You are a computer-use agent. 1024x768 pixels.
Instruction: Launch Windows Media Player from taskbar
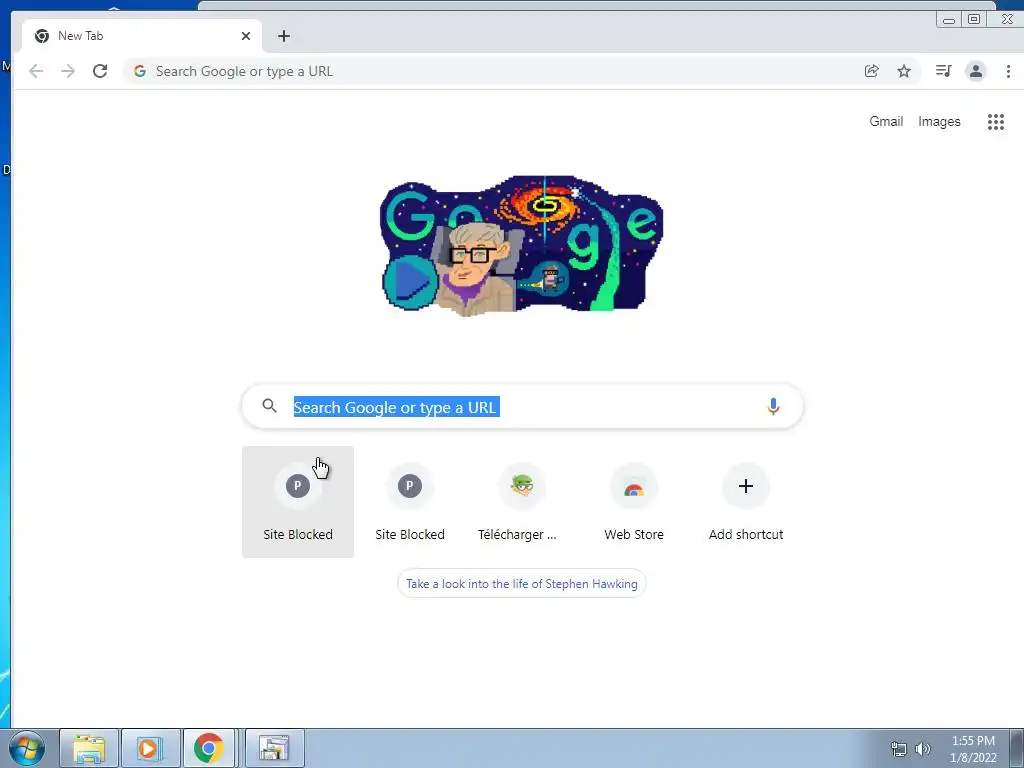tap(149, 748)
